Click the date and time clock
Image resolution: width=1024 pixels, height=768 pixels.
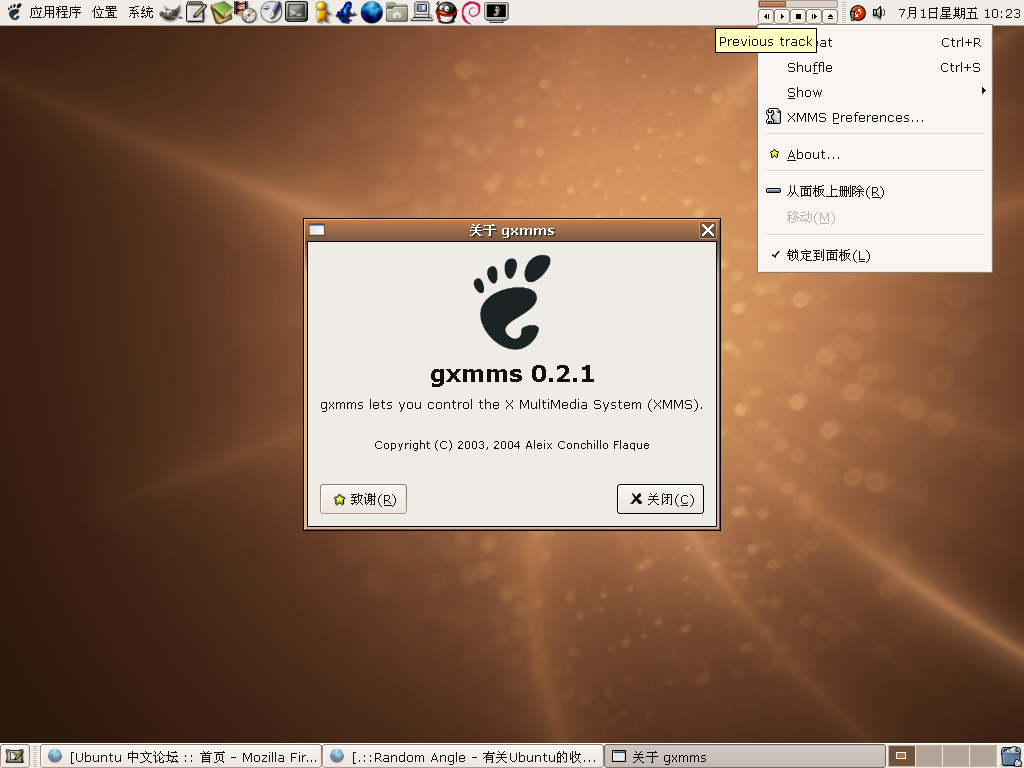coord(959,12)
